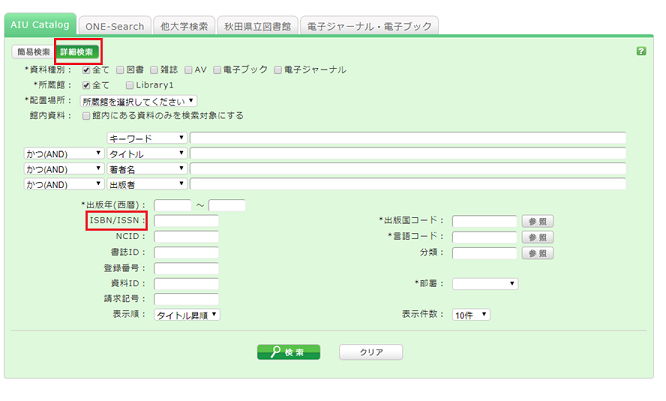This screenshot has width=666, height=401.
Task: Open the 他大学検索 tab
Action: (184, 25)
